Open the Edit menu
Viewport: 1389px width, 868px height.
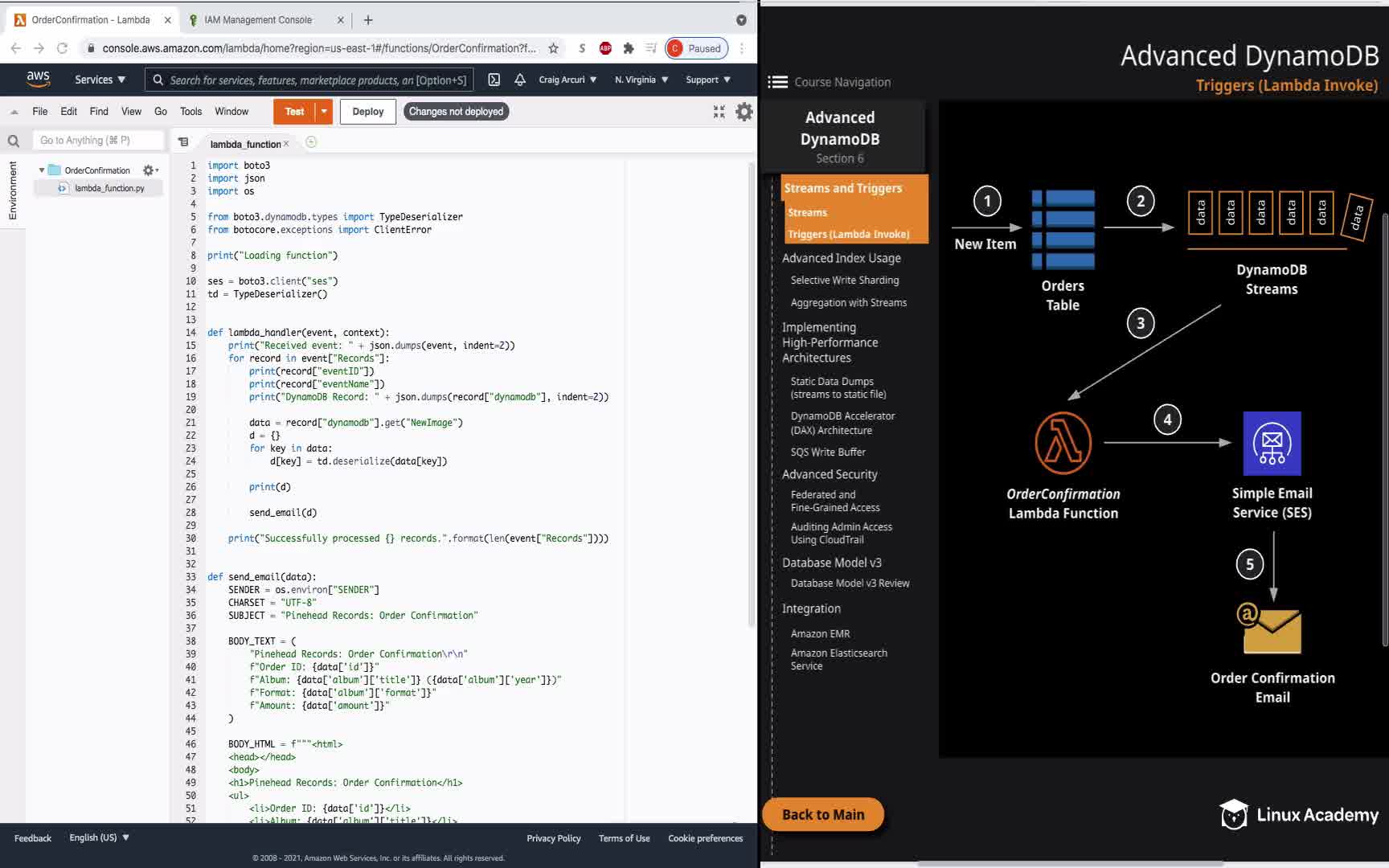coord(69,112)
